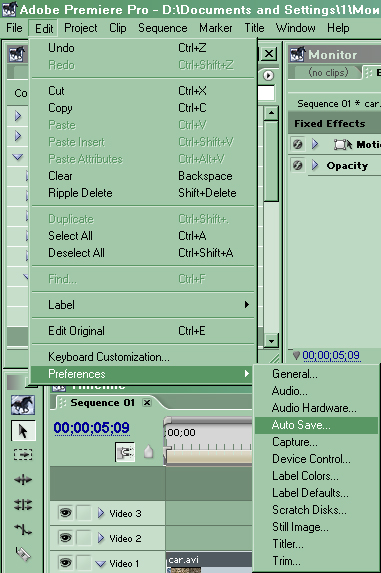The width and height of the screenshot is (381, 573).
Task: Open the Clip menu
Action: click(118, 28)
